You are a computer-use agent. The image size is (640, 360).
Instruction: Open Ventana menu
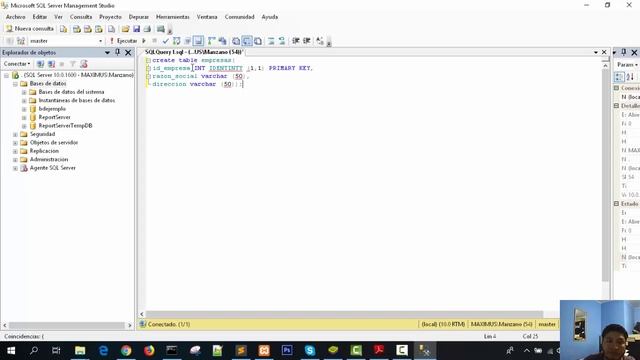pos(207,17)
